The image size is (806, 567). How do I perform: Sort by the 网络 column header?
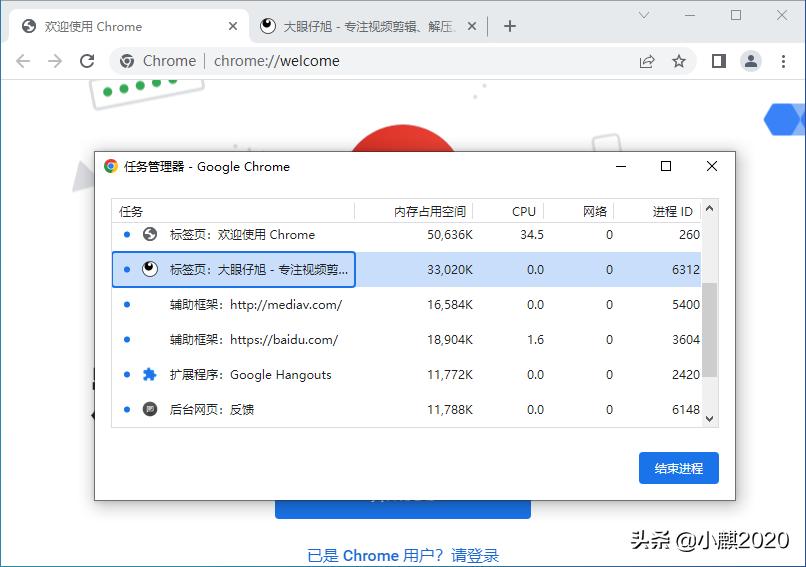coord(579,211)
